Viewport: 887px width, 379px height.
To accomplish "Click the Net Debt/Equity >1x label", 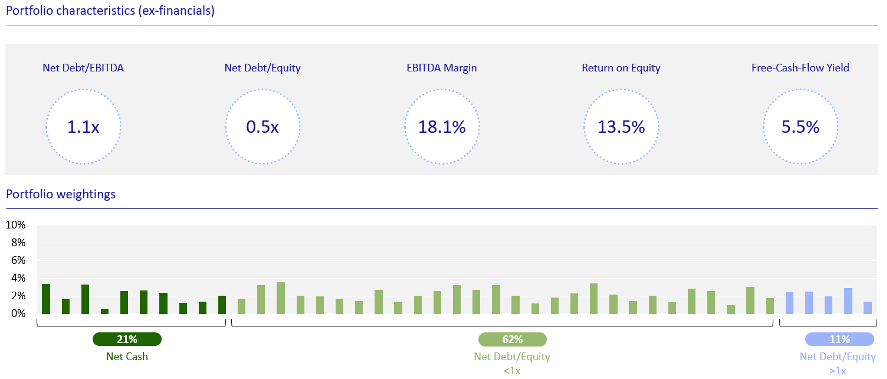I will 838,364.
